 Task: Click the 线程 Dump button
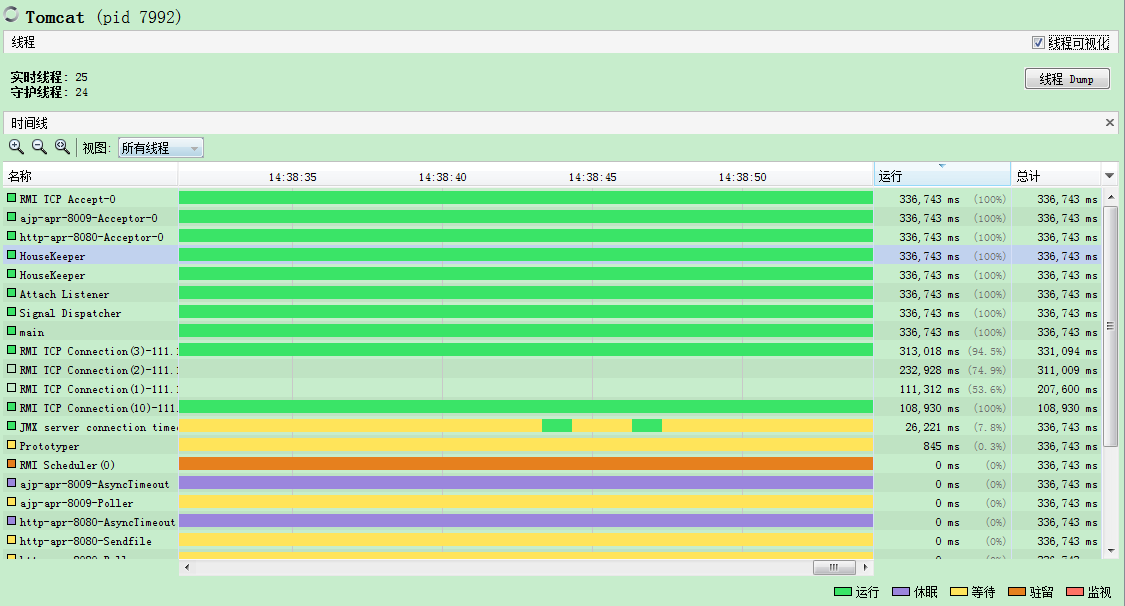1067,79
